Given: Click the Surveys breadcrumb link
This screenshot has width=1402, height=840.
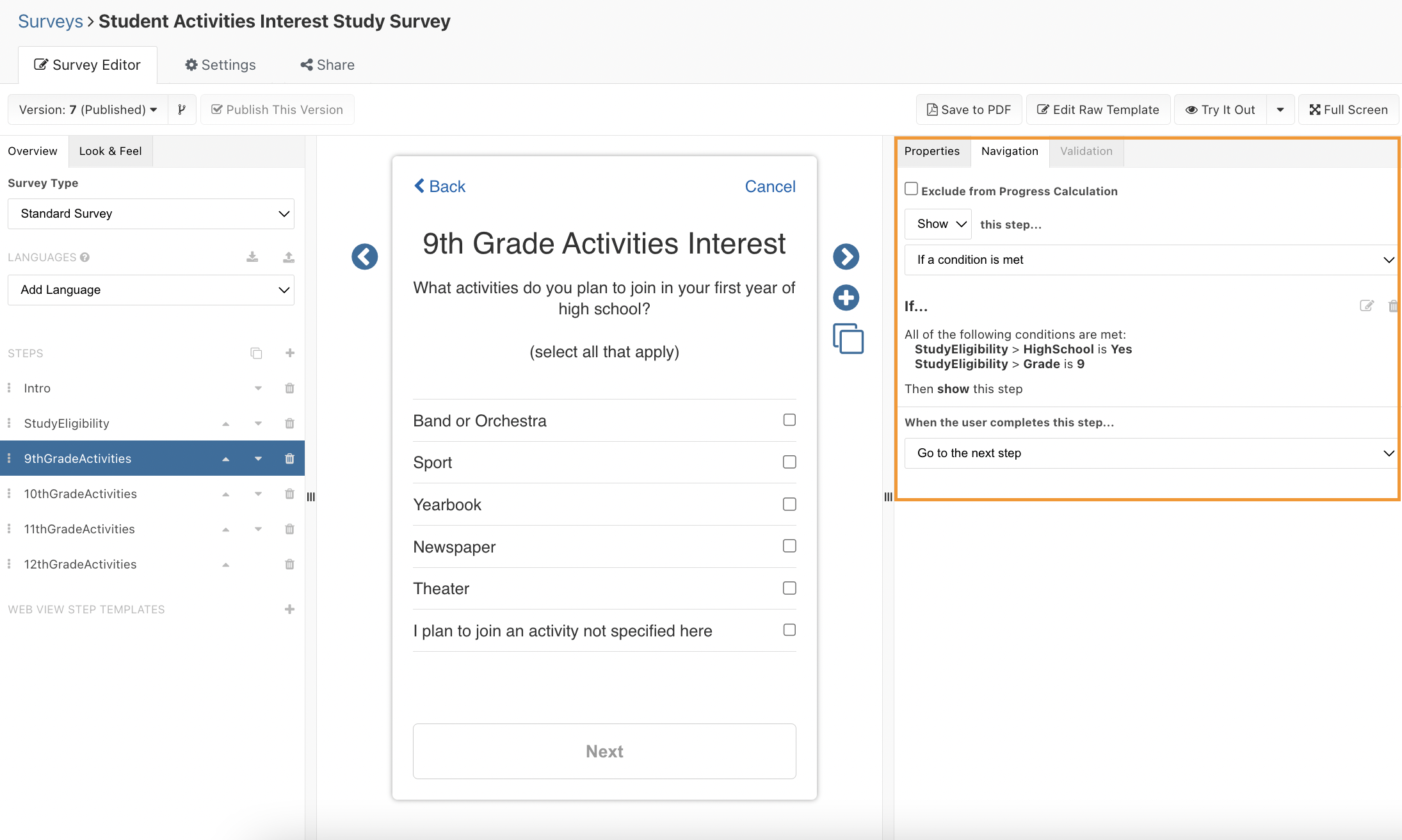Looking at the screenshot, I should pyautogui.click(x=51, y=21).
